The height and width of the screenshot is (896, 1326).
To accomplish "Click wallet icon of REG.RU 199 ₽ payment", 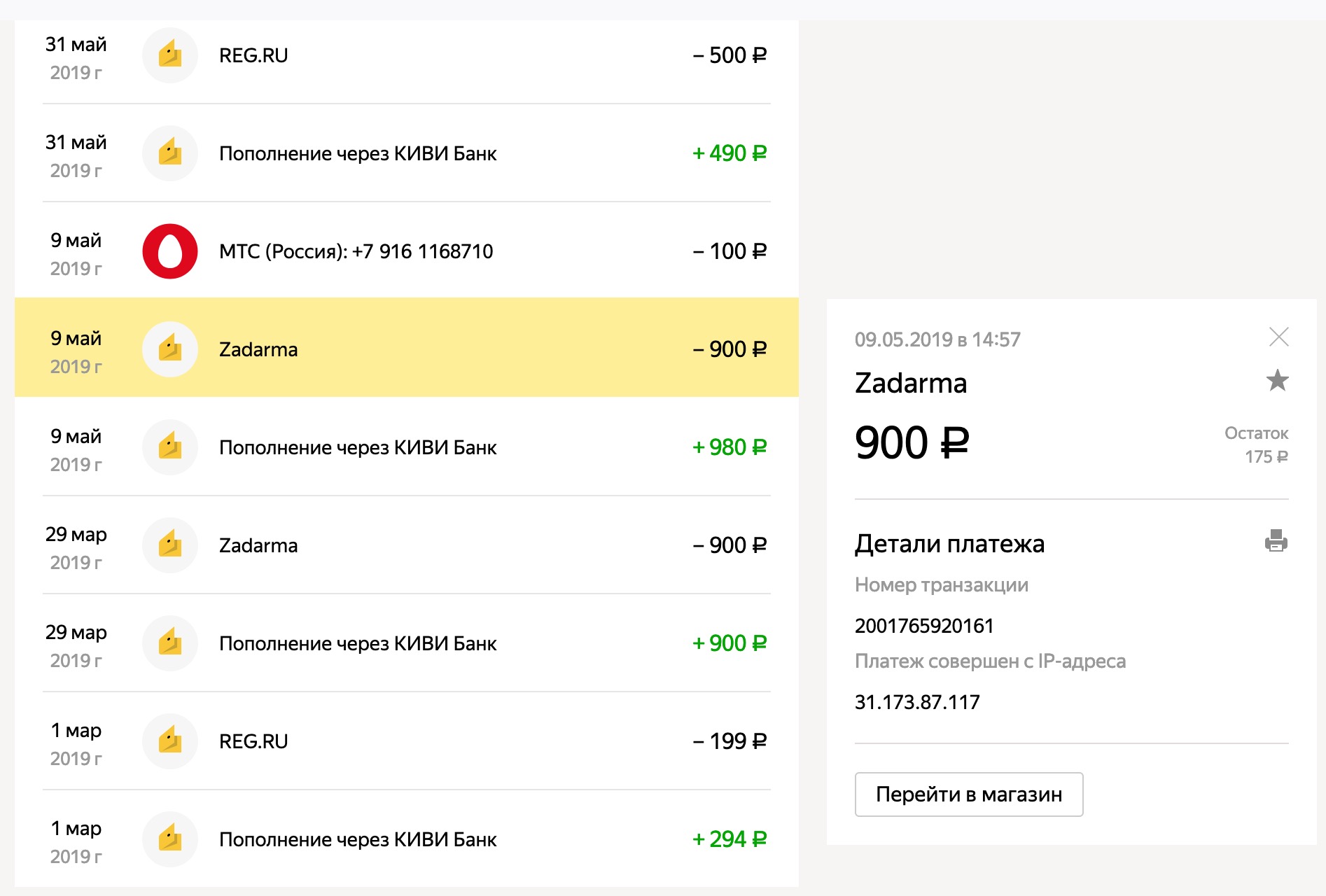I will (x=170, y=741).
